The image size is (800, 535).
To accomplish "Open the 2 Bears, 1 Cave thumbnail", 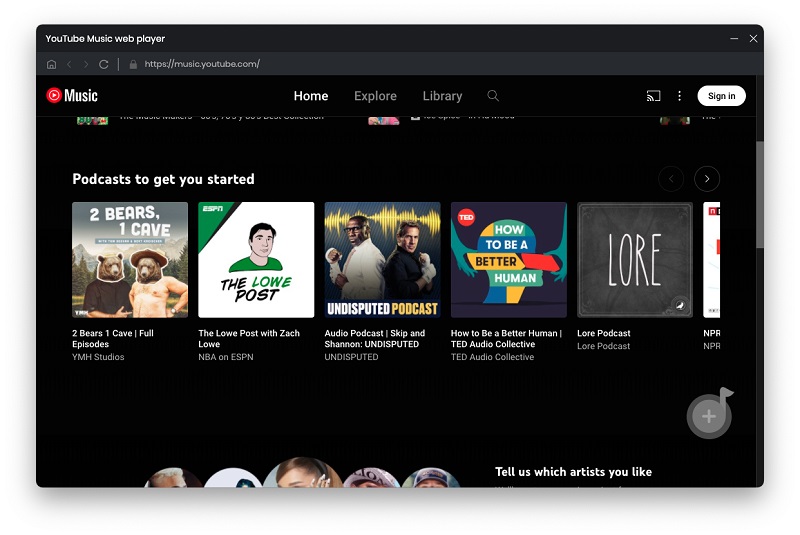I will tap(130, 260).
